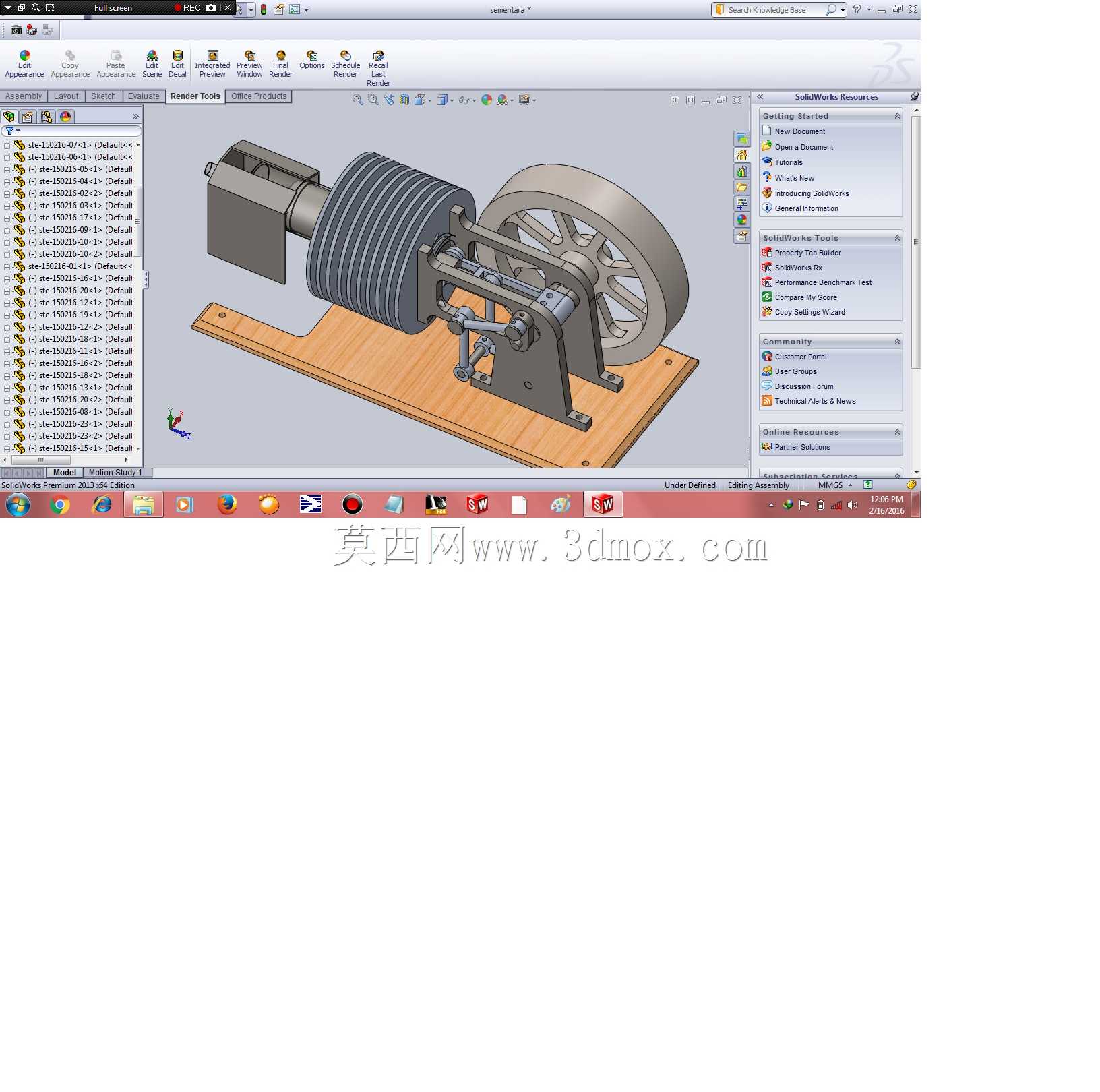
Task: Collapse the SolidWorks Tools section
Action: tap(897, 238)
